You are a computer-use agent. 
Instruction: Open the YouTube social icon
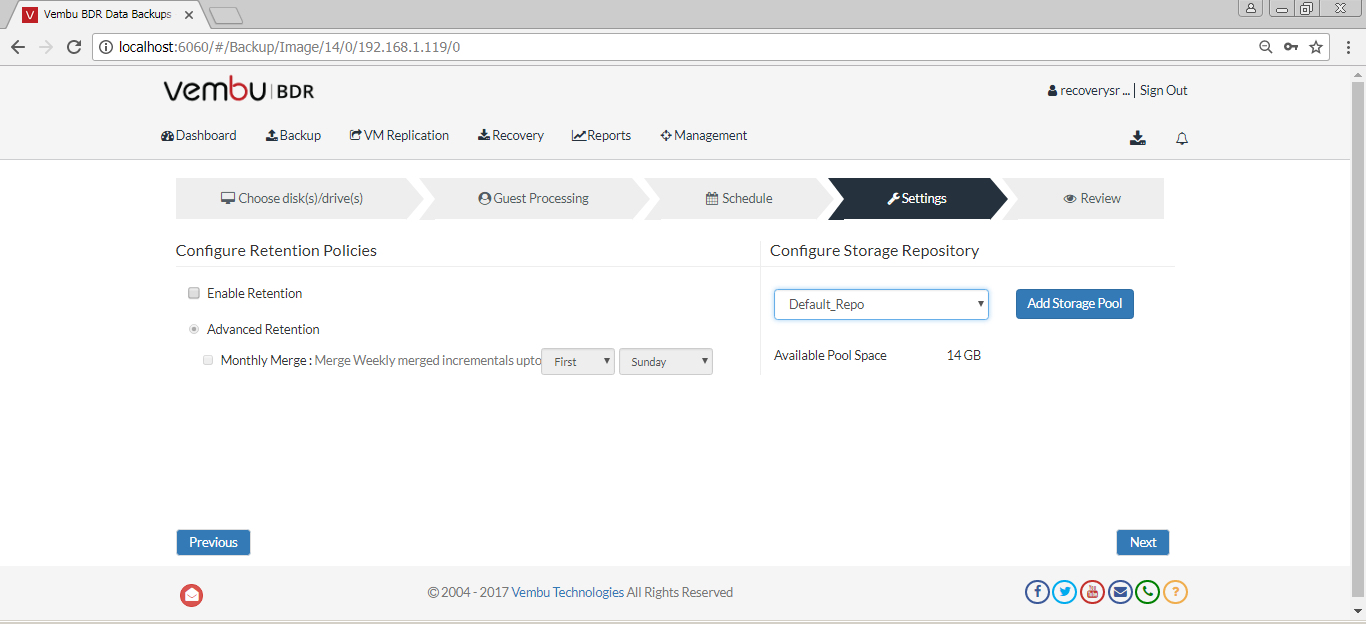(x=1092, y=592)
